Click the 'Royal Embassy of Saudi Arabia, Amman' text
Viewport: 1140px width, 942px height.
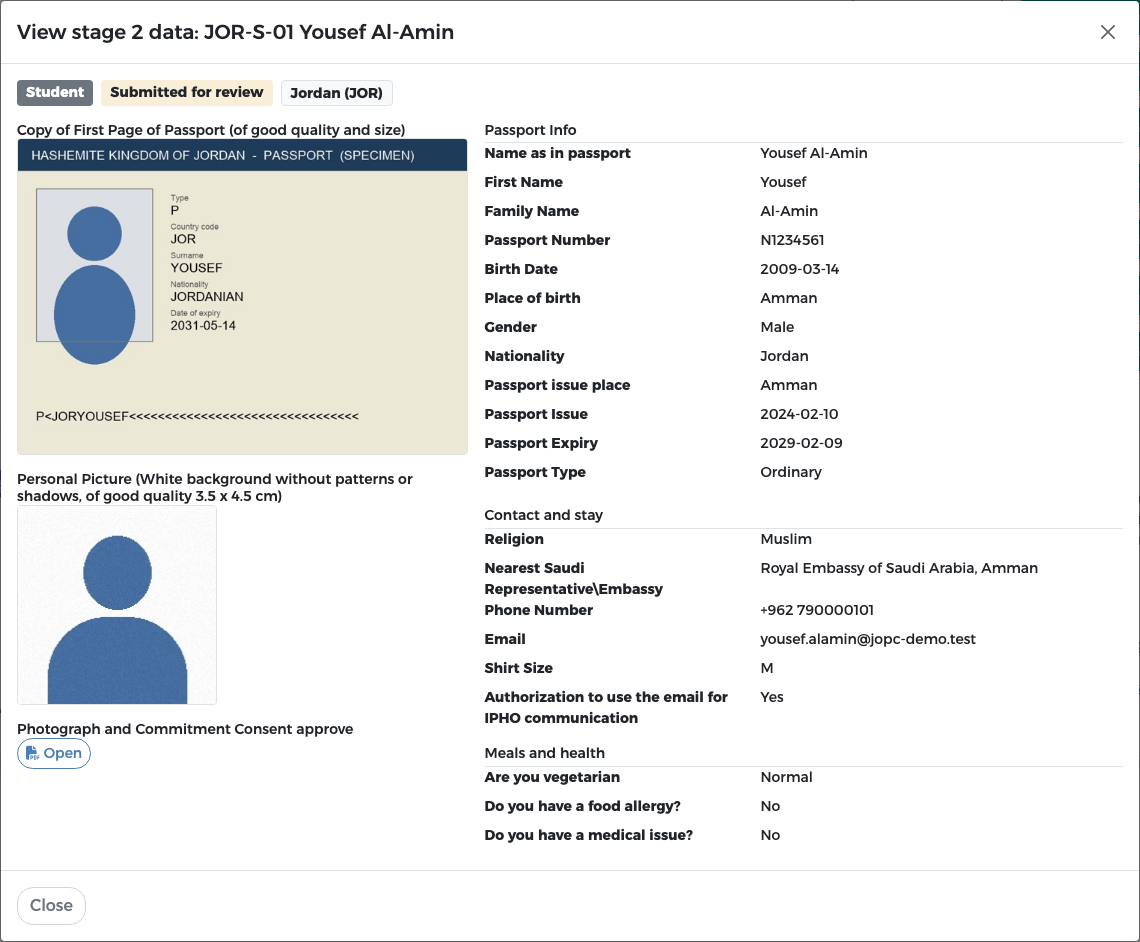[899, 568]
